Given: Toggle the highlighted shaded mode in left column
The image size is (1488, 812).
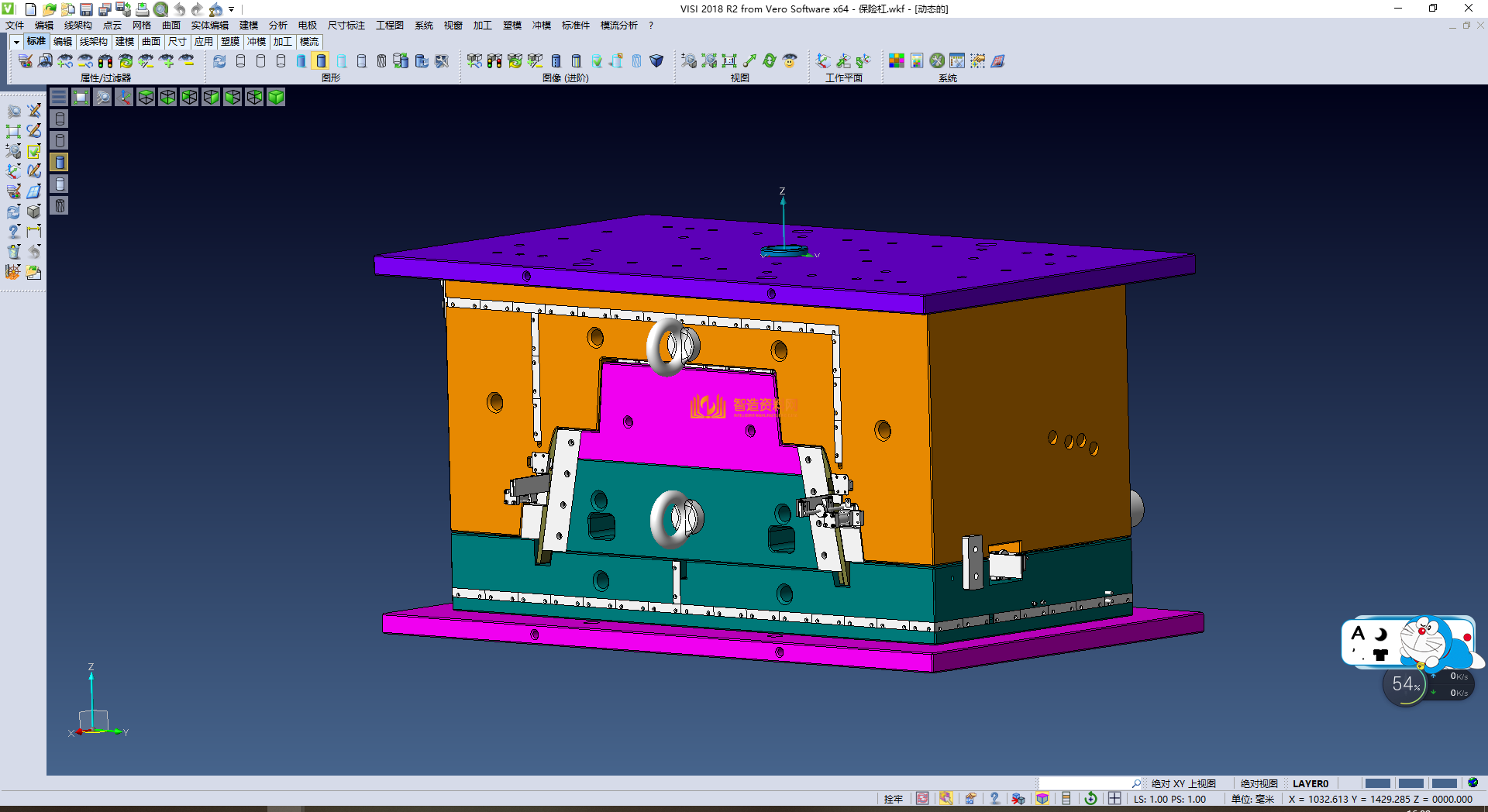Looking at the screenshot, I should pos(60,162).
